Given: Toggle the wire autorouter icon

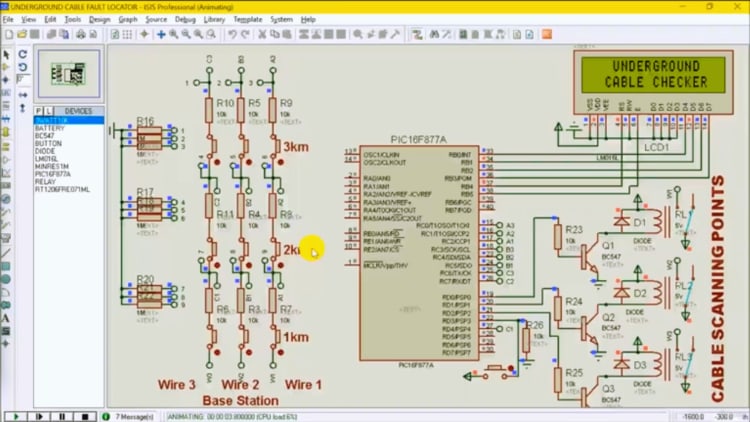Looking at the screenshot, I should (417, 34).
